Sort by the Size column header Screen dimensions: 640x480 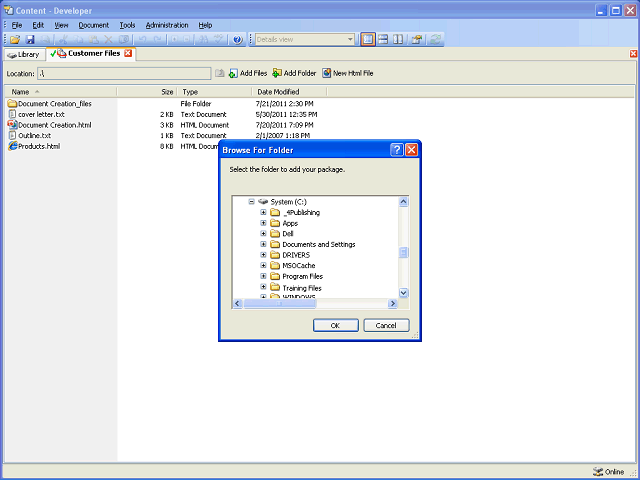(147, 92)
